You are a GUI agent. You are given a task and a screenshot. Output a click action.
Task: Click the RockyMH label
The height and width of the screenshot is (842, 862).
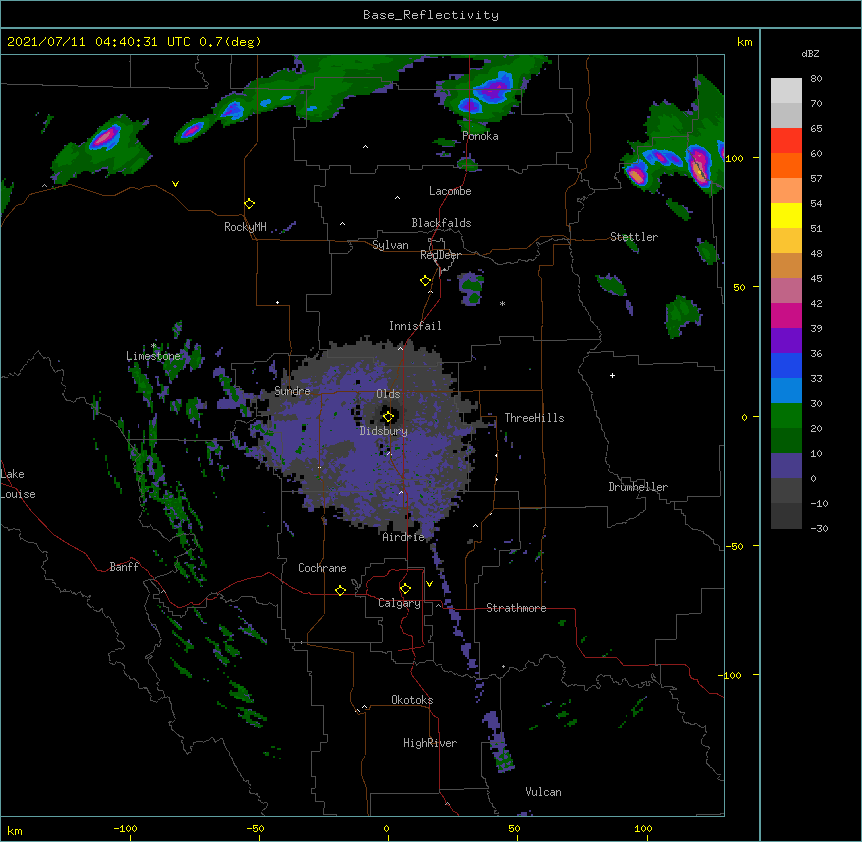tap(245, 227)
